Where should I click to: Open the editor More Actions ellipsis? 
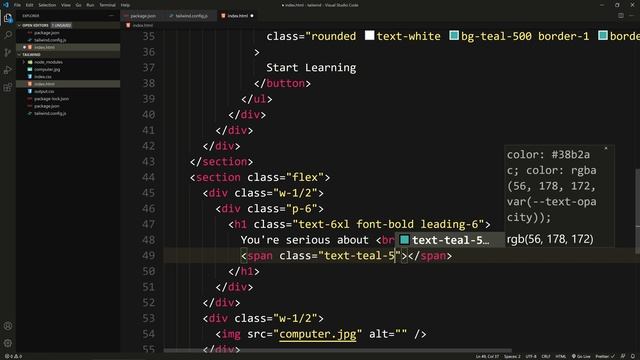(x=632, y=16)
